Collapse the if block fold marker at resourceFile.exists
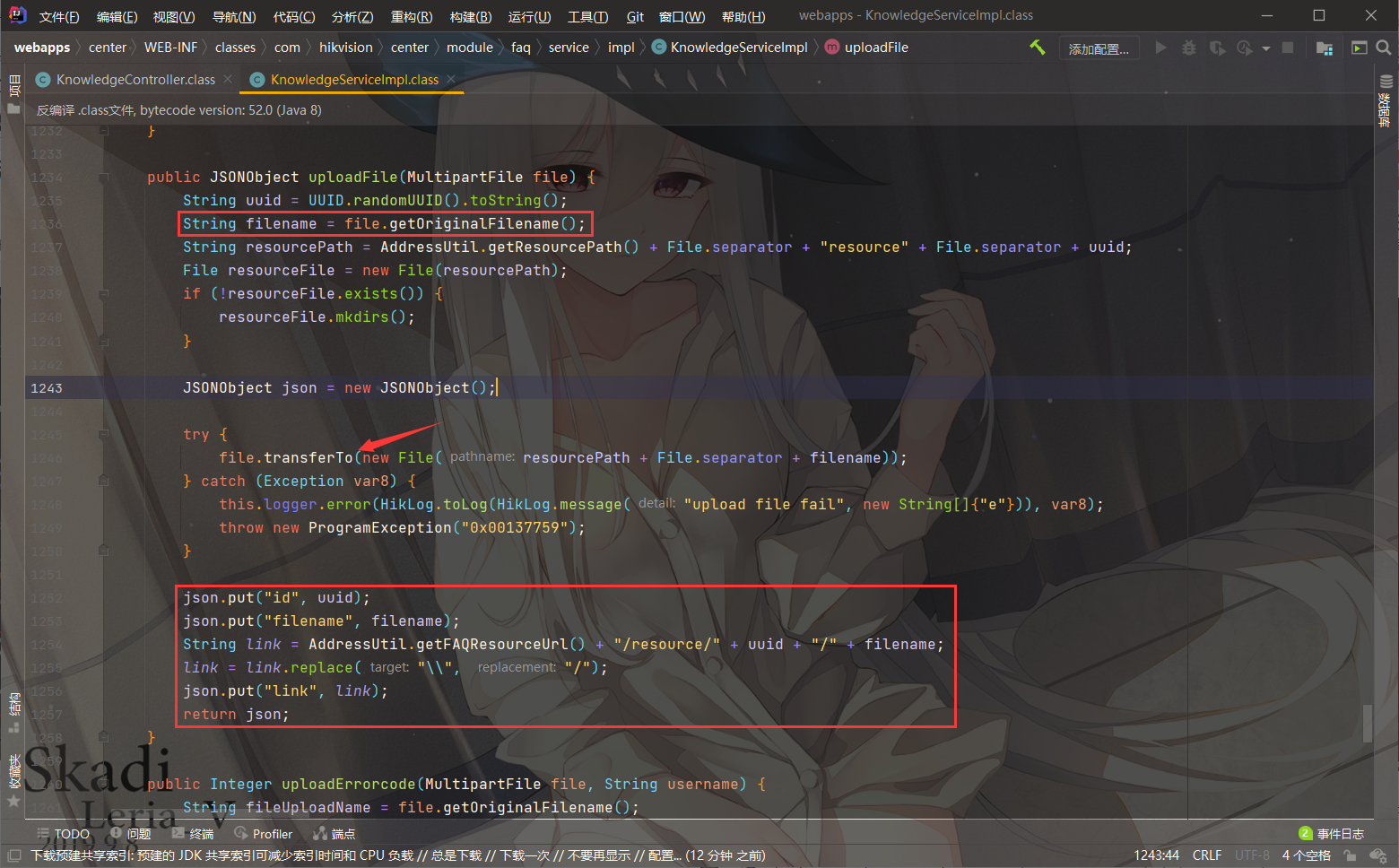 point(104,294)
